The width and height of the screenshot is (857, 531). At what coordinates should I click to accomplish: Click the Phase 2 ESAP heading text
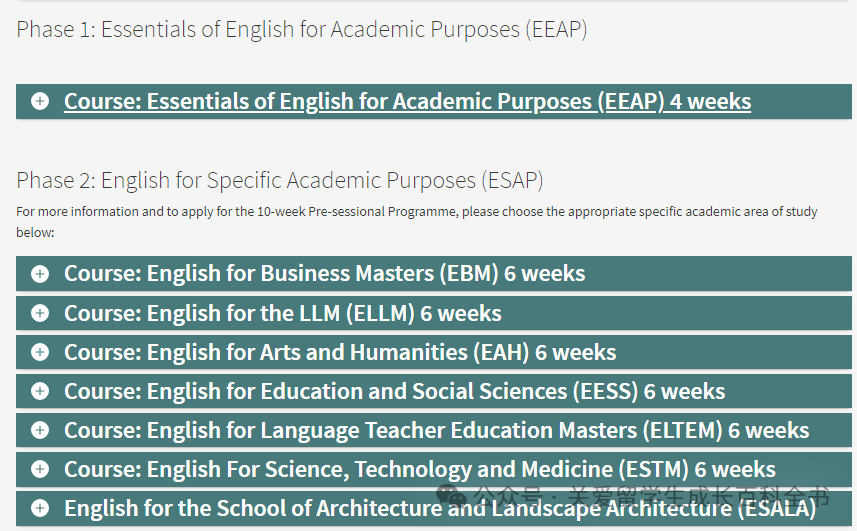point(280,180)
